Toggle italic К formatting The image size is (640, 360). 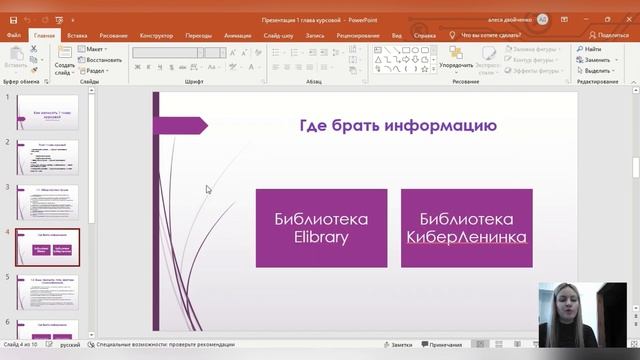[x=149, y=67]
